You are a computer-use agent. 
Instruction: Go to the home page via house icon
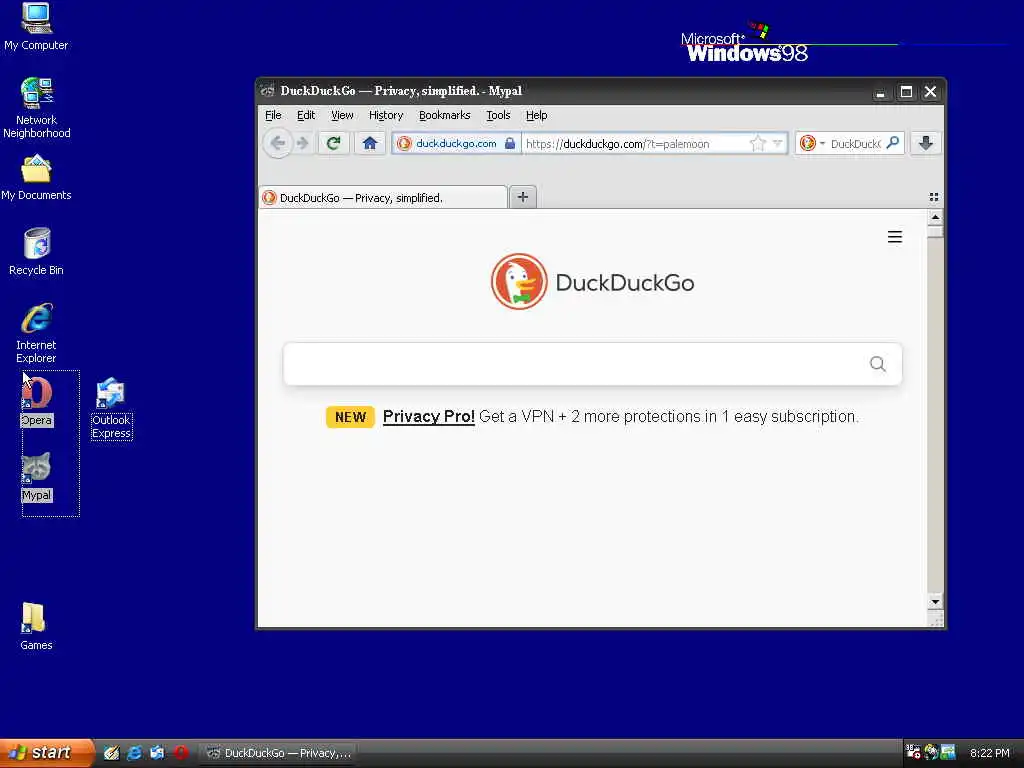coord(370,143)
